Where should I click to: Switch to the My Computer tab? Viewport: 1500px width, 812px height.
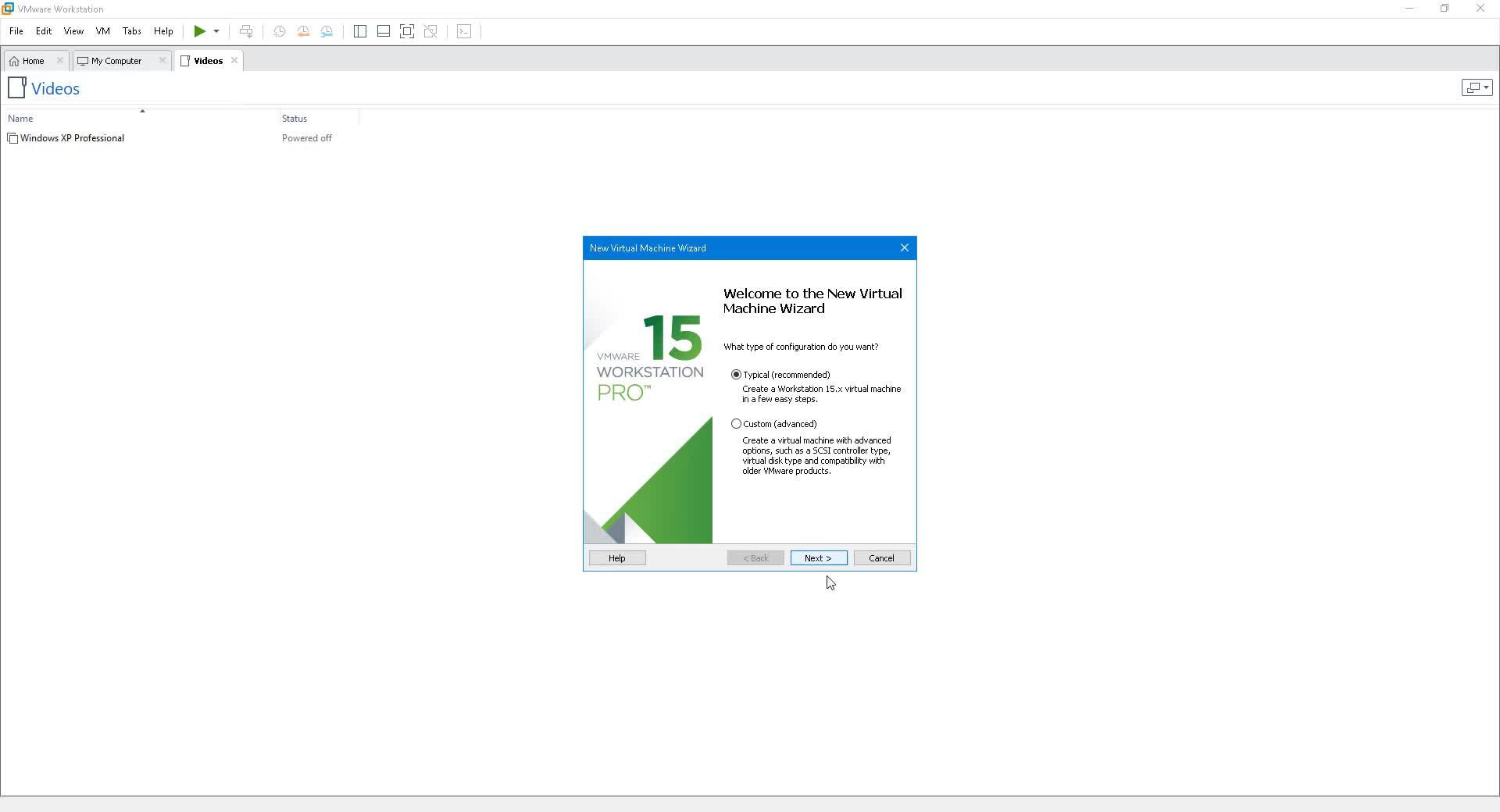click(121, 61)
